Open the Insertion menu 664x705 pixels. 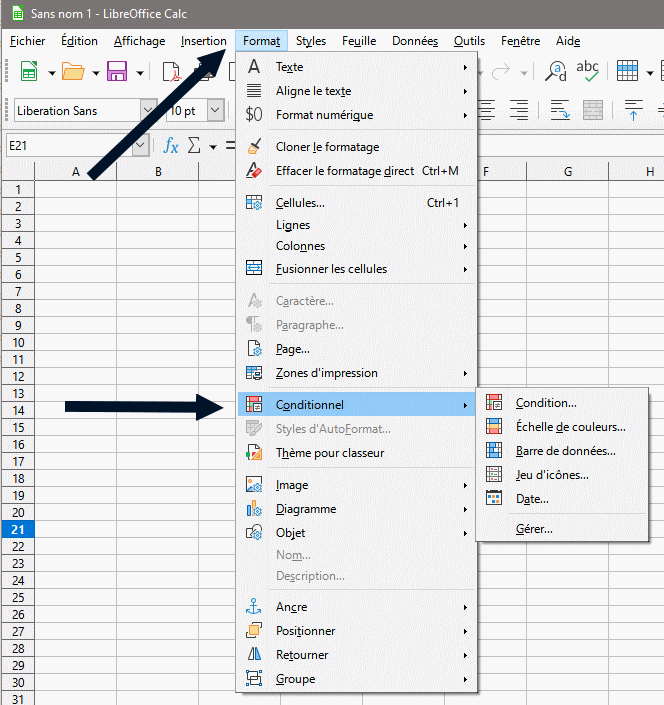[x=203, y=41]
